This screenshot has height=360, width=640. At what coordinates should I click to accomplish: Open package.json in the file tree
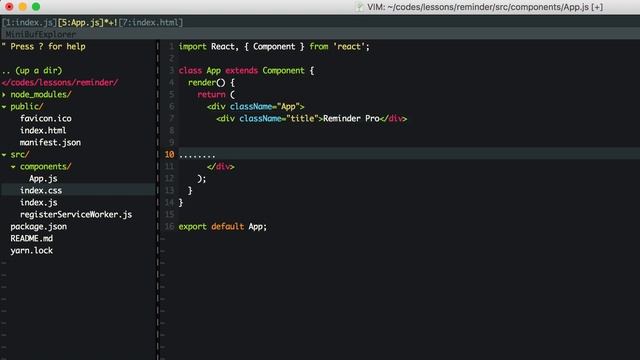(38, 227)
